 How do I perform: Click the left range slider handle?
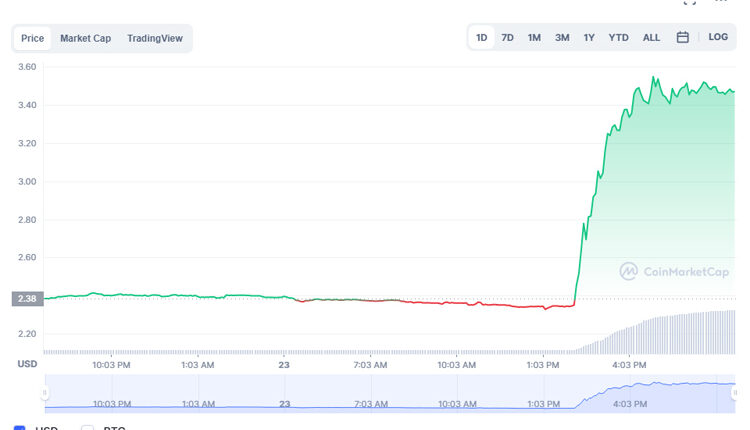click(x=44, y=393)
